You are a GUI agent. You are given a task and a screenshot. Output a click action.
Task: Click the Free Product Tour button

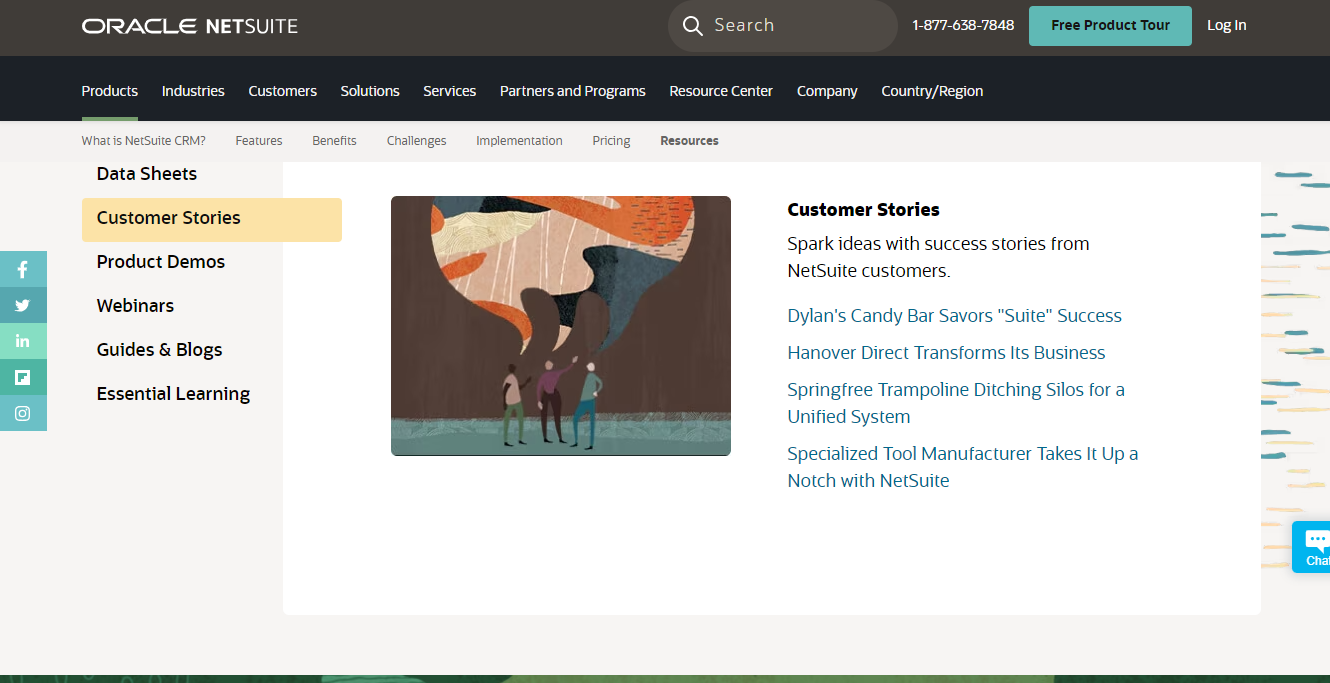click(1109, 26)
